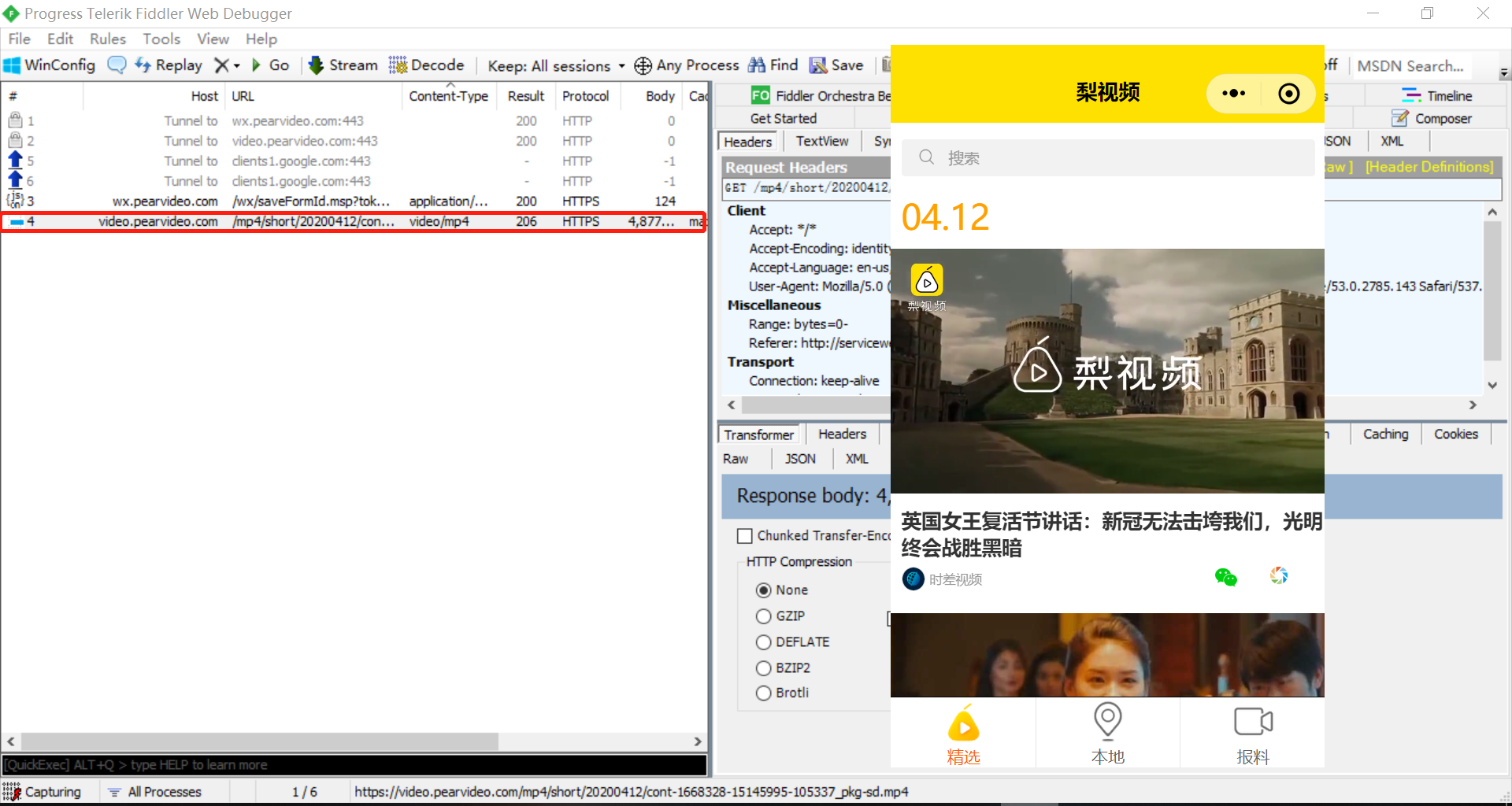The height and width of the screenshot is (806, 1512).
Task: Open the Fiddler Orchestra Beta tab
Action: [821, 96]
